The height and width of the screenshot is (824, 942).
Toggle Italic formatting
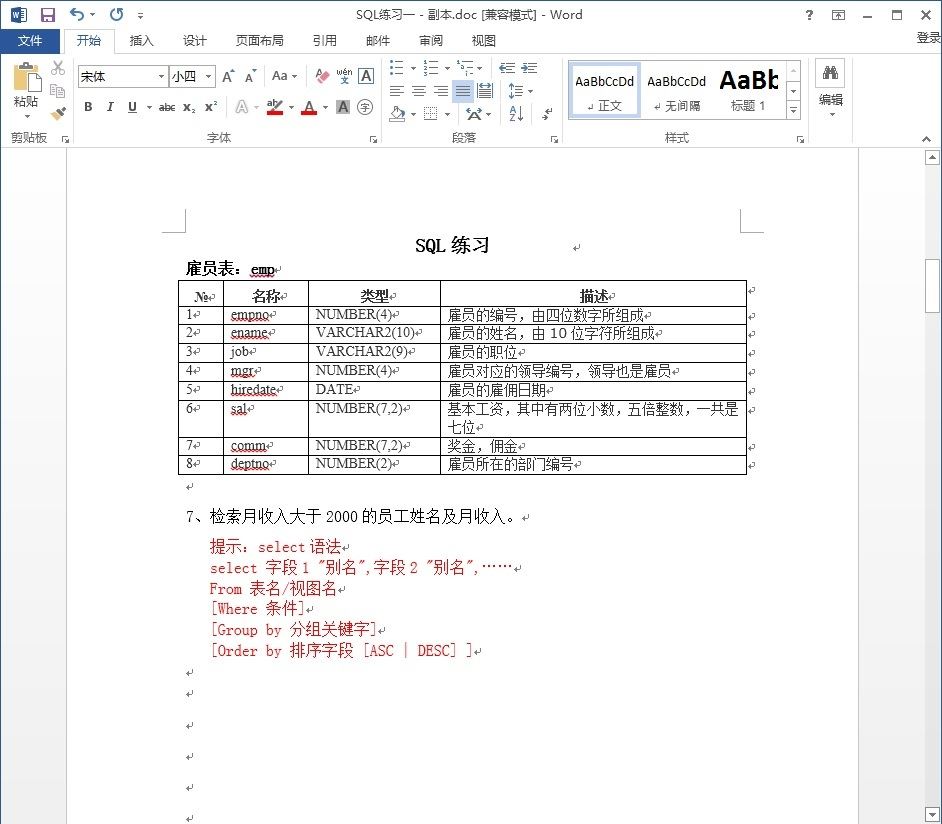pyautogui.click(x=110, y=108)
